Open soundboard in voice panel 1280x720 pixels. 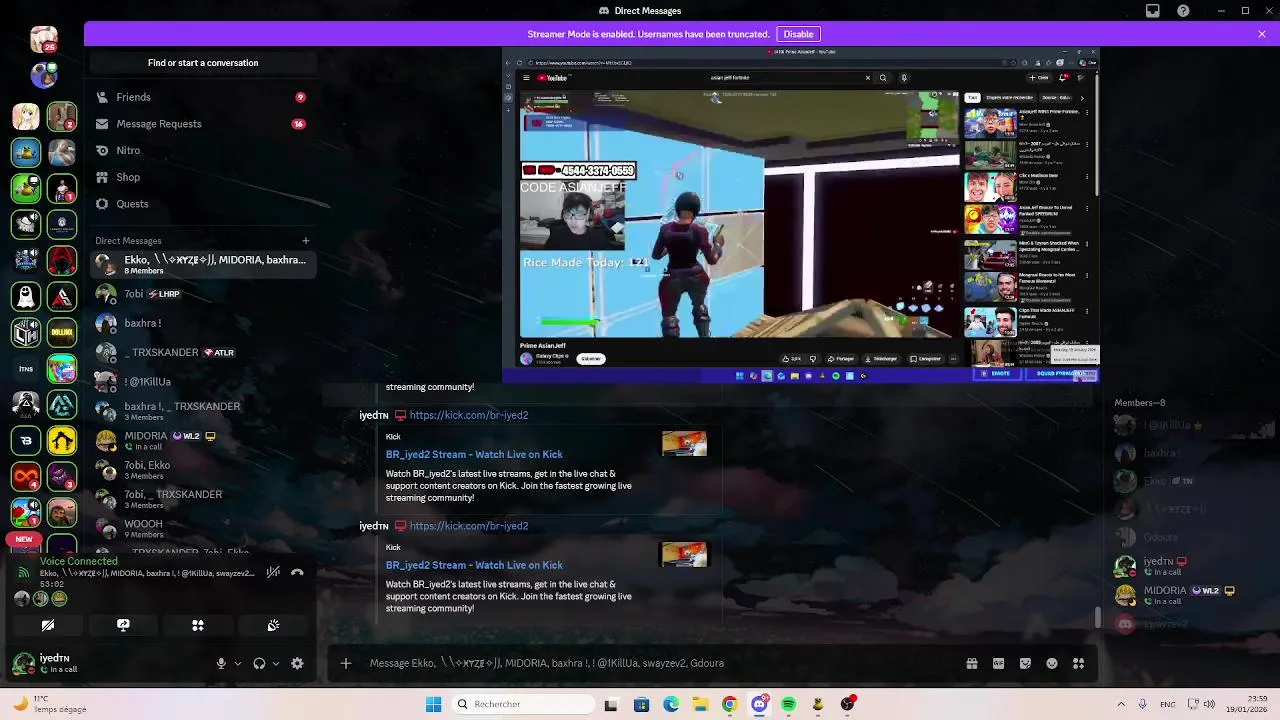273,625
